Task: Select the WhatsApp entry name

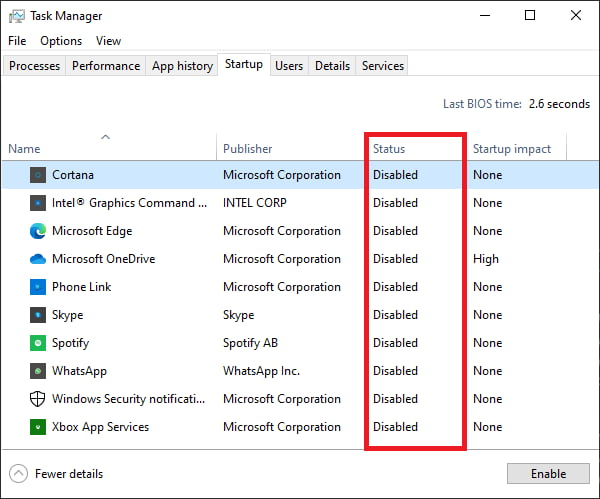Action: tap(79, 371)
